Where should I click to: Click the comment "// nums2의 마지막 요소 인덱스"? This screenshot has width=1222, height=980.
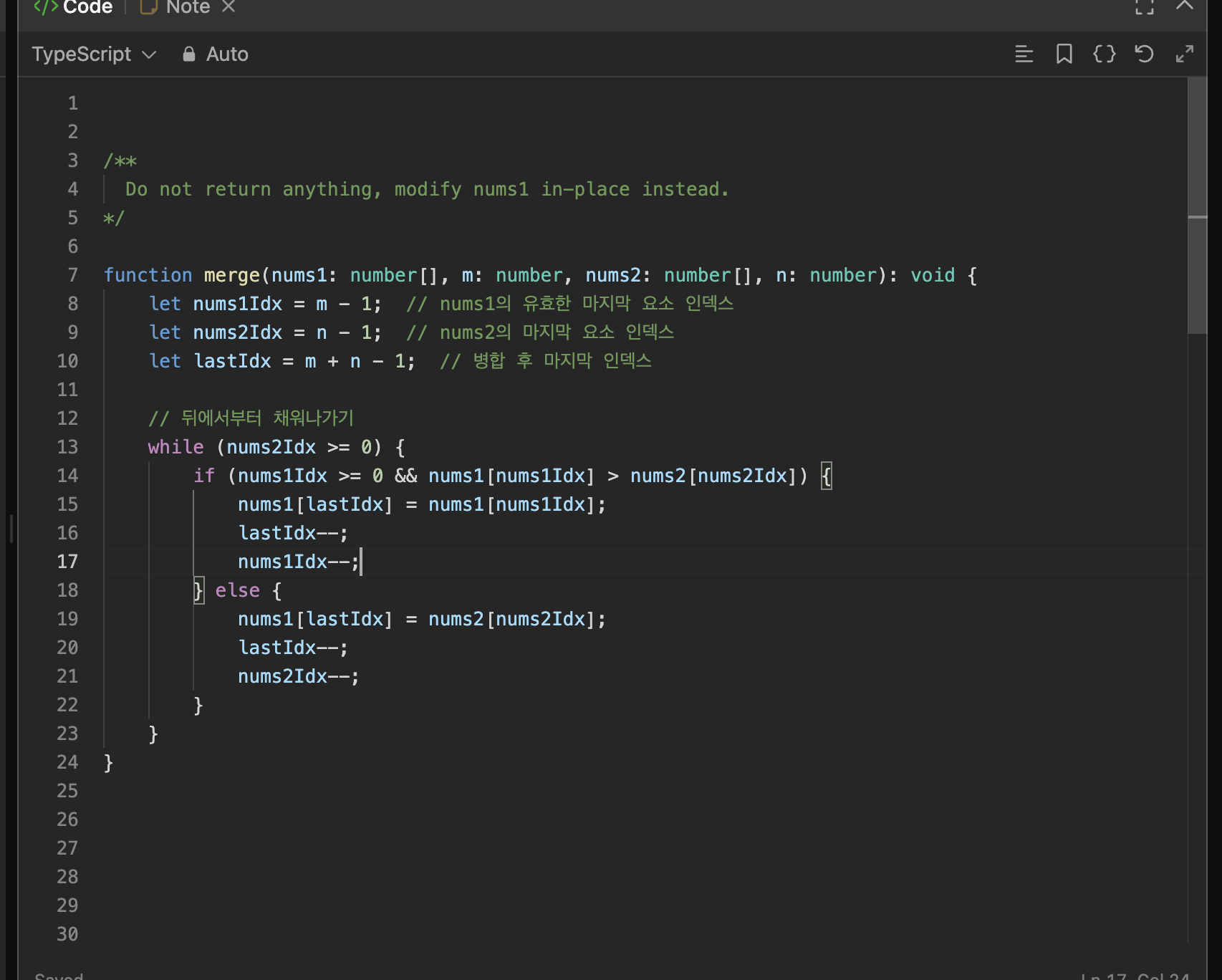[x=540, y=332]
